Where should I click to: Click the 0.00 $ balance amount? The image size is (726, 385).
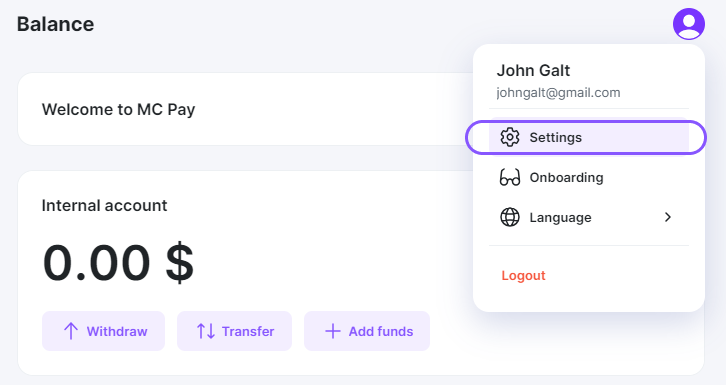point(118,263)
